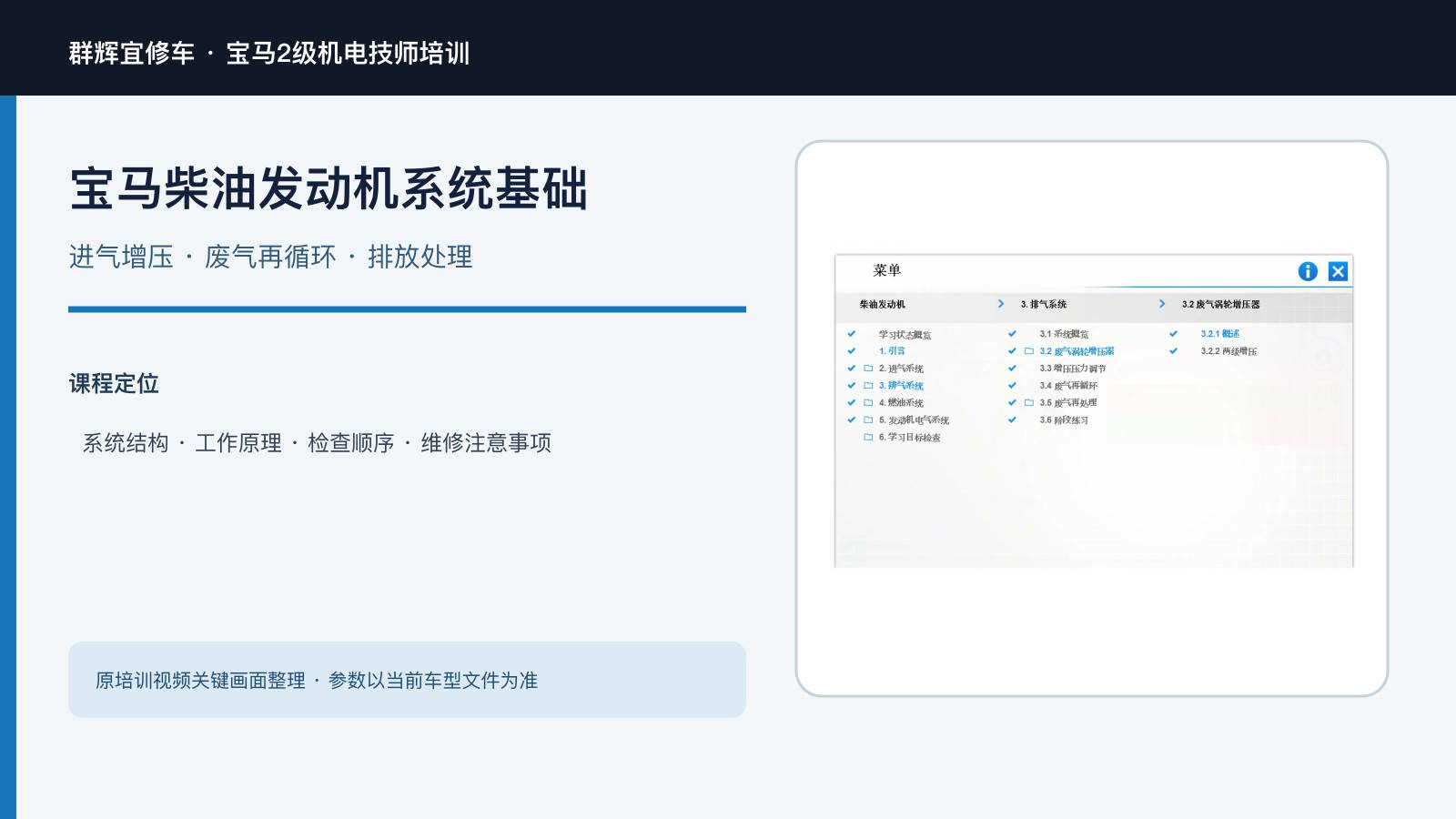Open the 6. 学习目标检查 chapter
Viewport: 1456px width, 819px height.
point(910,437)
